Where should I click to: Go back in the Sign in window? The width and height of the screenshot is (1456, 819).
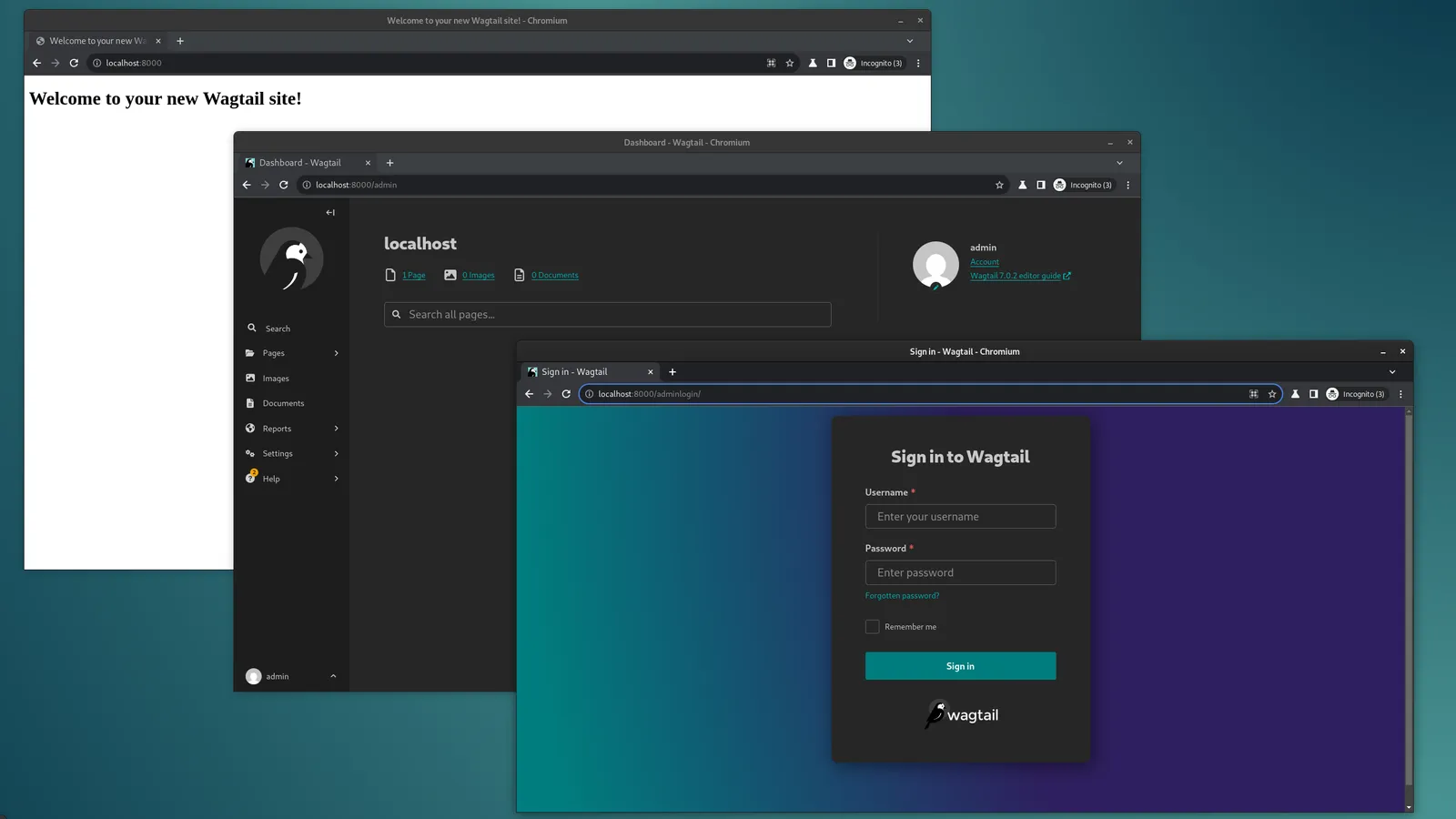(x=529, y=394)
